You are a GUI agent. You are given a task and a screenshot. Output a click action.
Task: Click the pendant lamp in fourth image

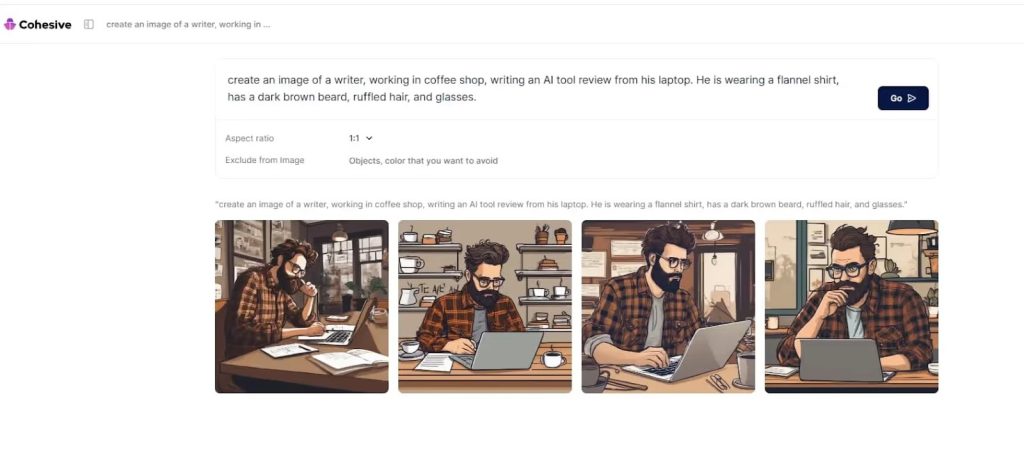tap(912, 227)
